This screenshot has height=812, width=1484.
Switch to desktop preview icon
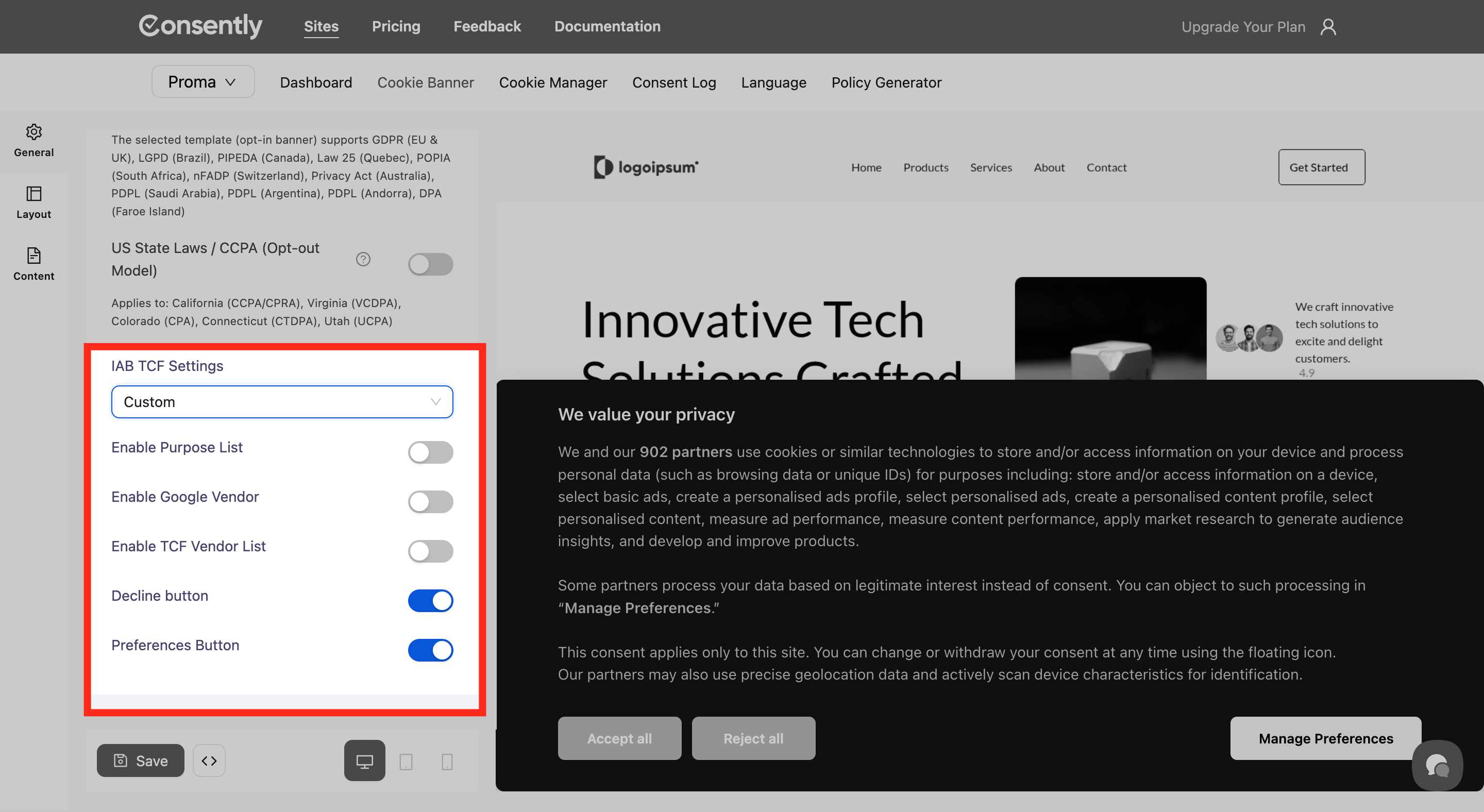click(364, 761)
